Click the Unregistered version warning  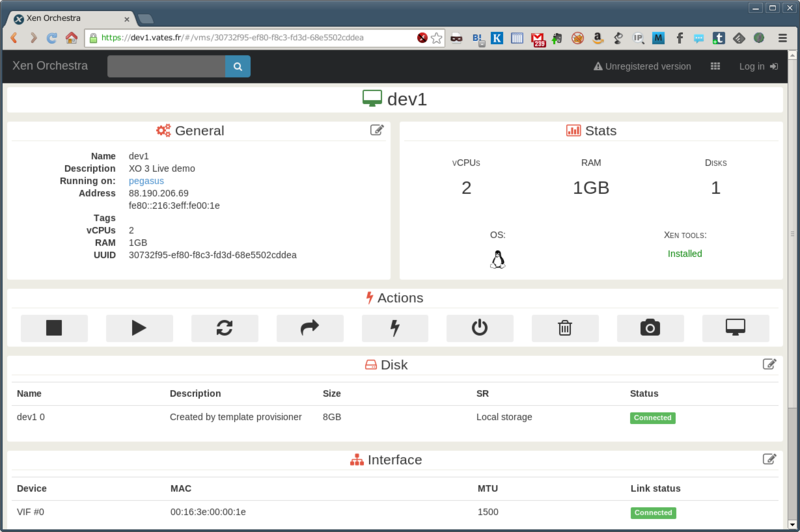[x=642, y=66]
